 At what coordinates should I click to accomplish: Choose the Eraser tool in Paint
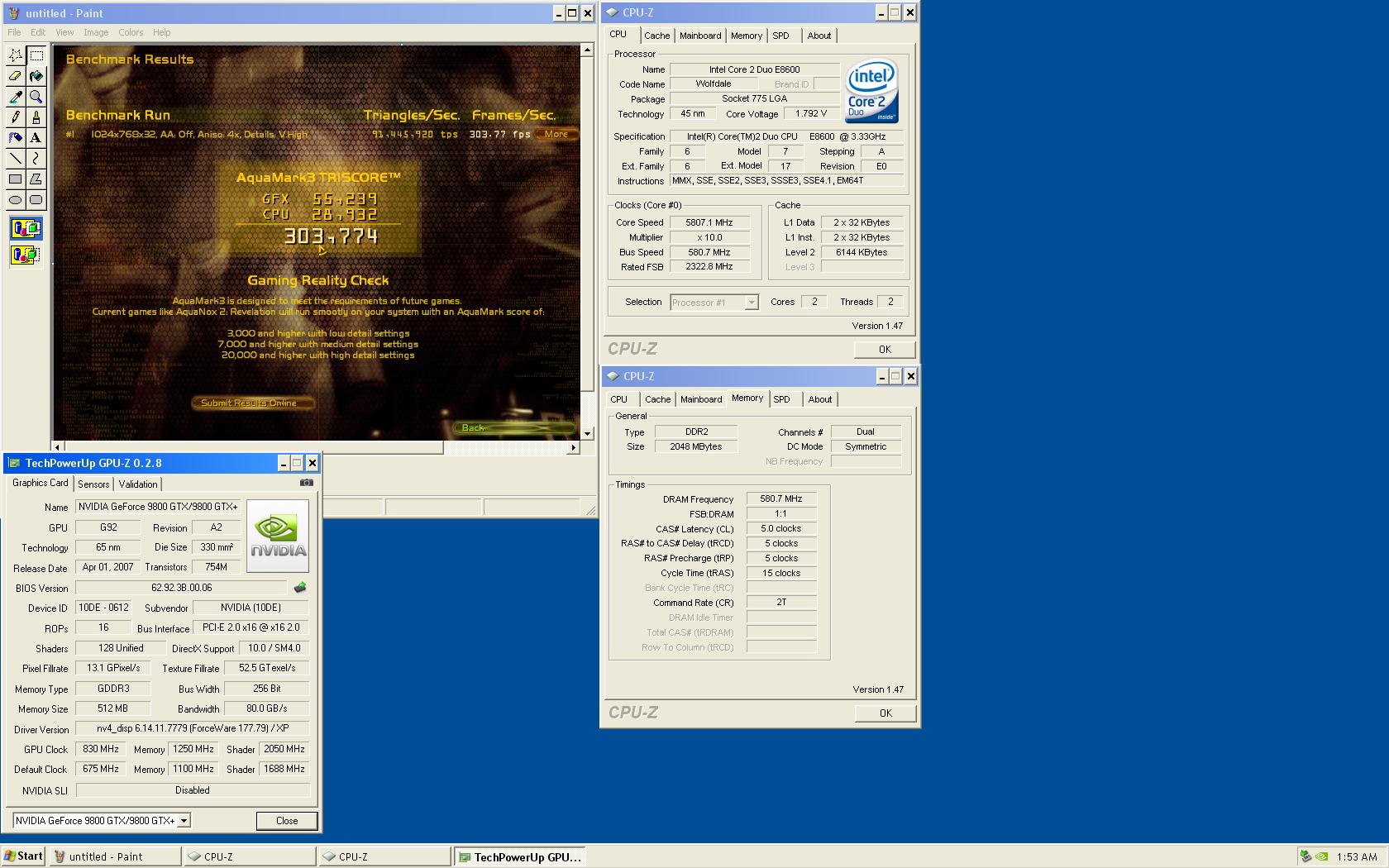pos(16,76)
